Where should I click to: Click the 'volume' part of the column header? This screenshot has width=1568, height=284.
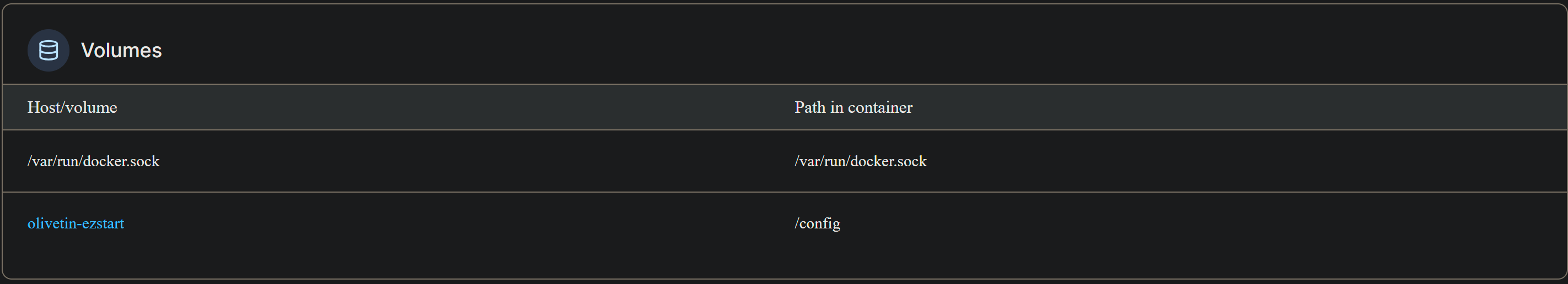pos(89,108)
